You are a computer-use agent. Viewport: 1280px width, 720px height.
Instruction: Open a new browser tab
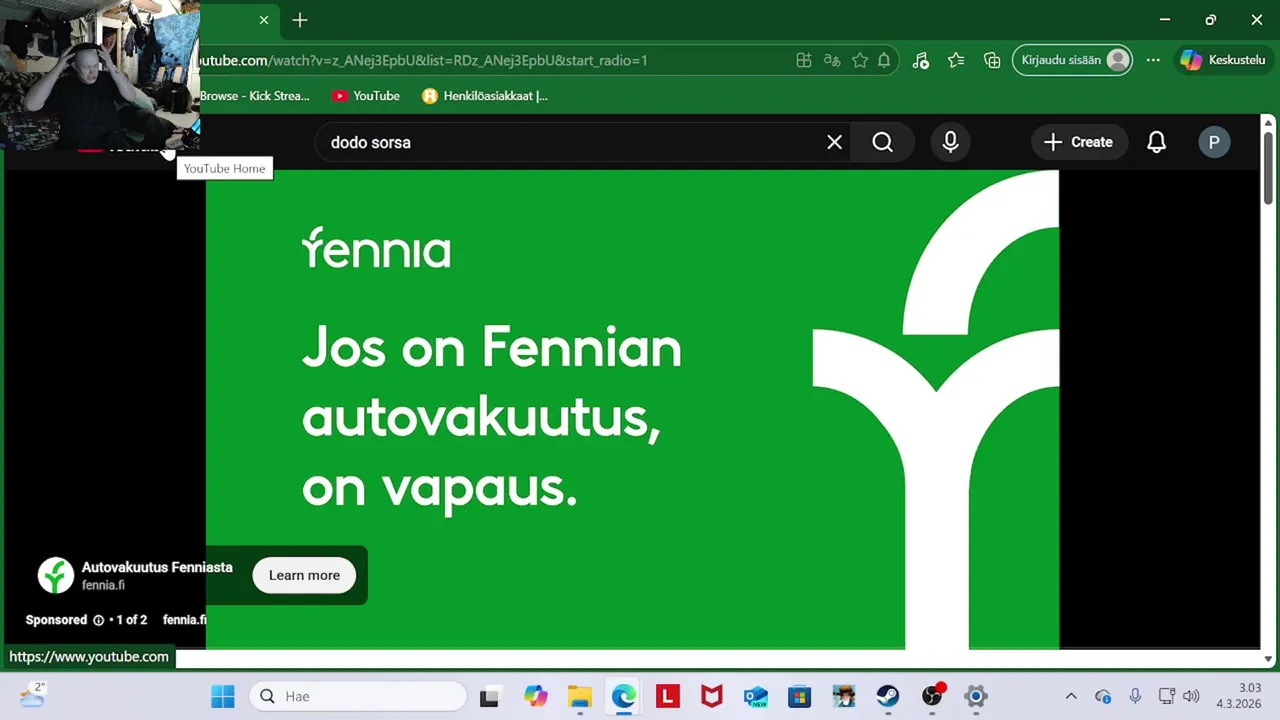click(x=300, y=20)
